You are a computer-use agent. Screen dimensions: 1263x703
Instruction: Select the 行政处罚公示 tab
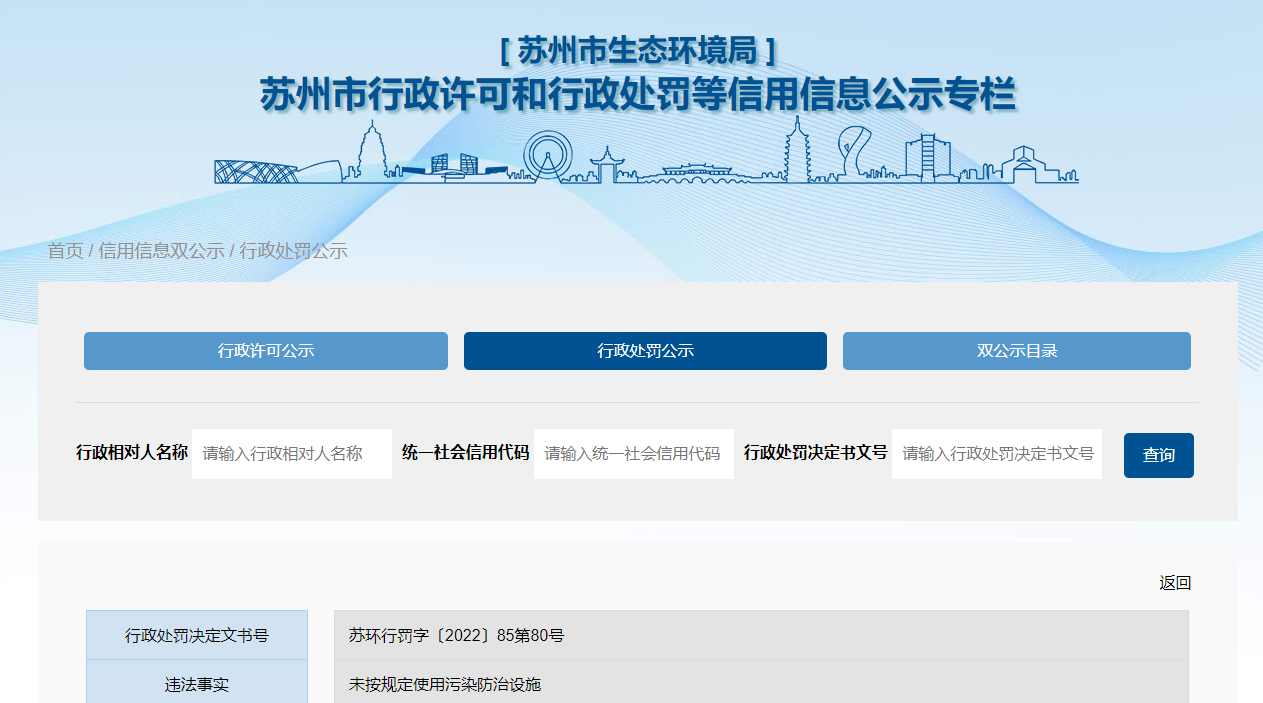645,351
